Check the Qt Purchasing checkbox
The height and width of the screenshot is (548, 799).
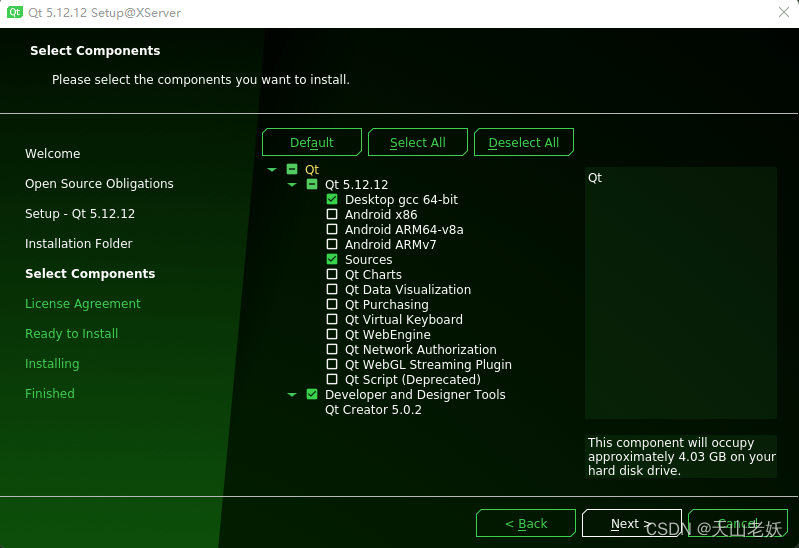coord(332,304)
